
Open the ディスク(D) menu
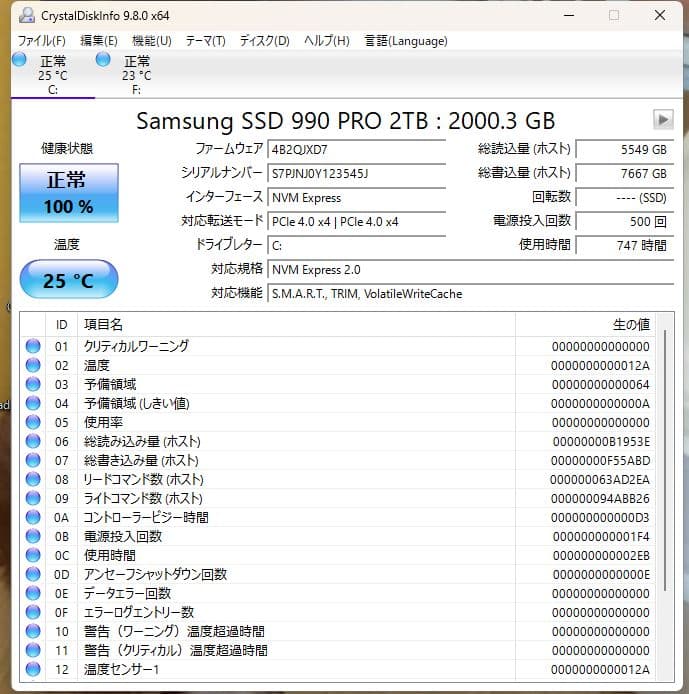265,41
